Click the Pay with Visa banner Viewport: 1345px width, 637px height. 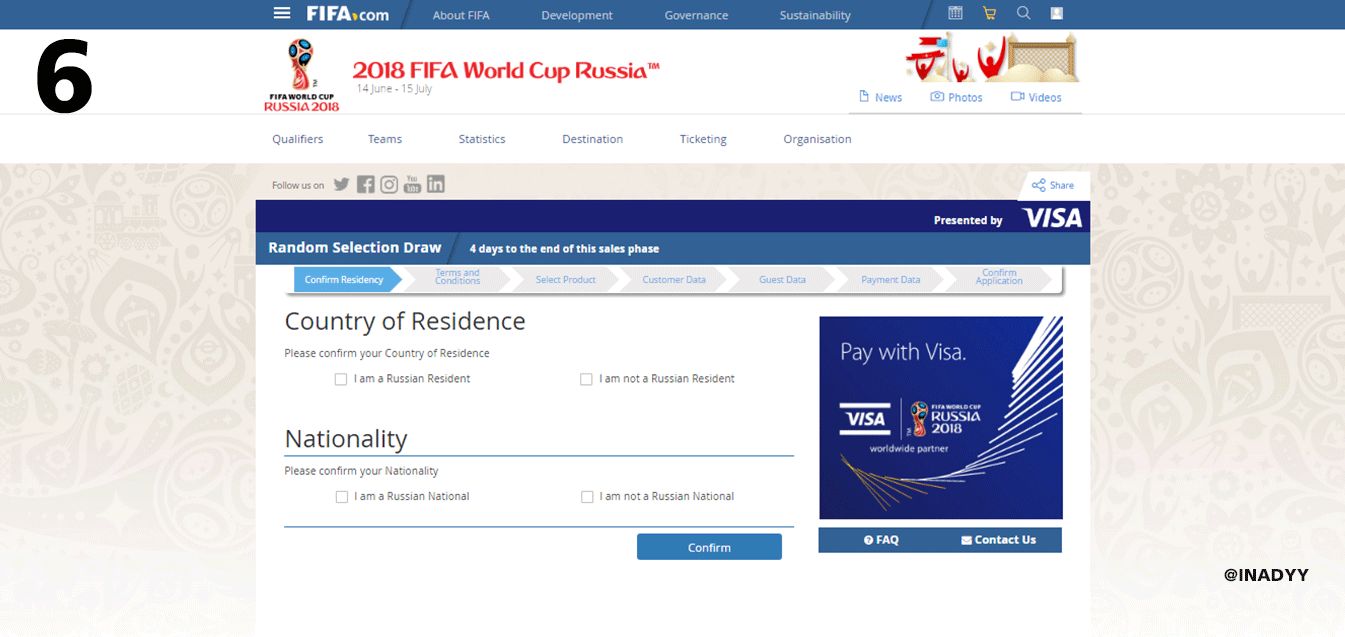940,417
